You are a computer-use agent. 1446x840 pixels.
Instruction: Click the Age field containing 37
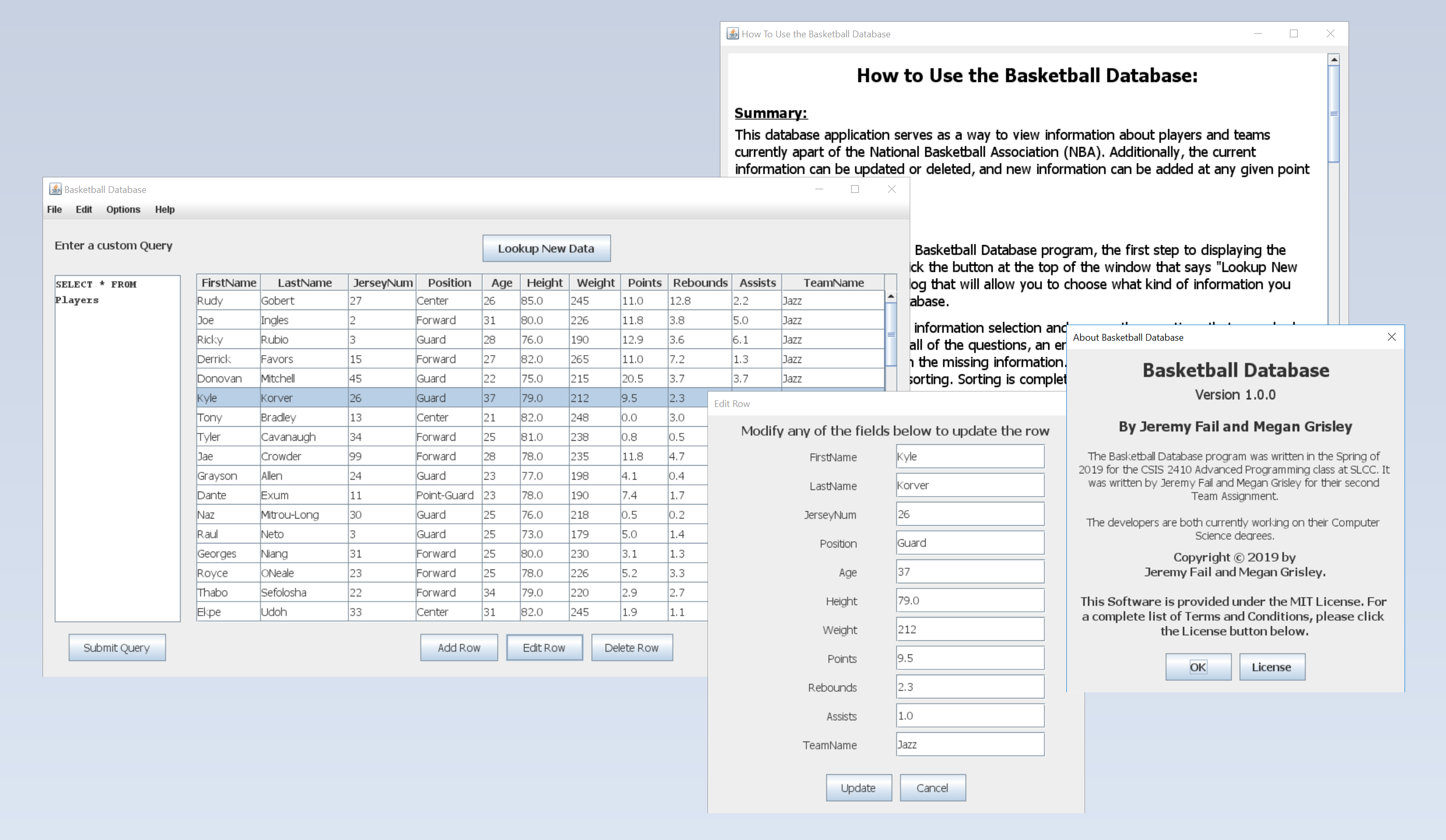pyautogui.click(x=970, y=571)
